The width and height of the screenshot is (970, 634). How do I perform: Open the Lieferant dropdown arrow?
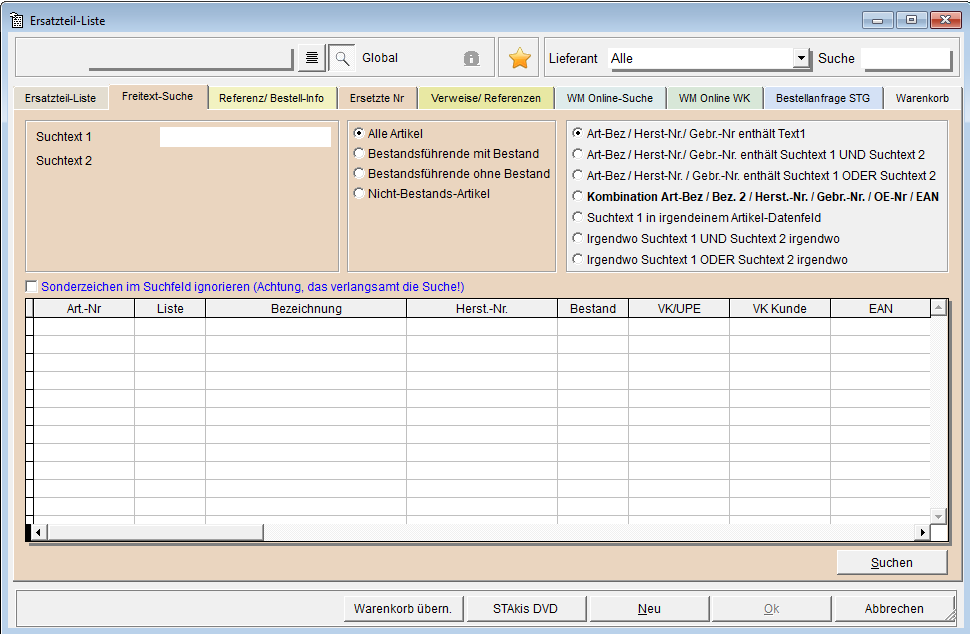801,58
